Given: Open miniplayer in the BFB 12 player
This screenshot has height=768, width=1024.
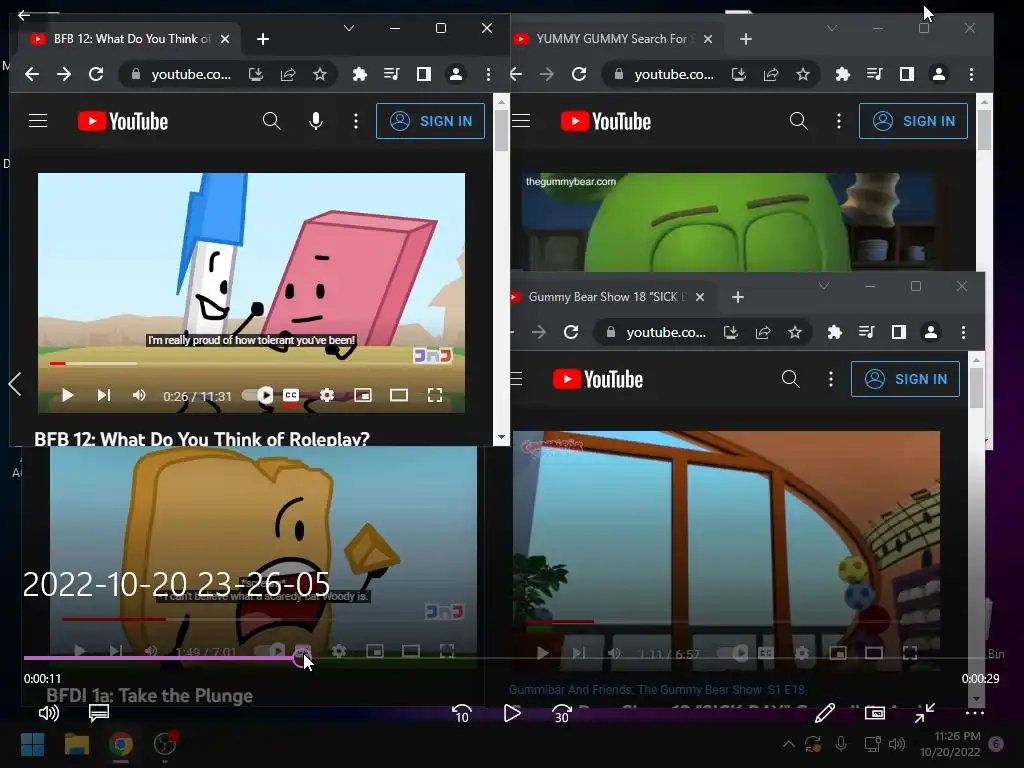Looking at the screenshot, I should [362, 395].
